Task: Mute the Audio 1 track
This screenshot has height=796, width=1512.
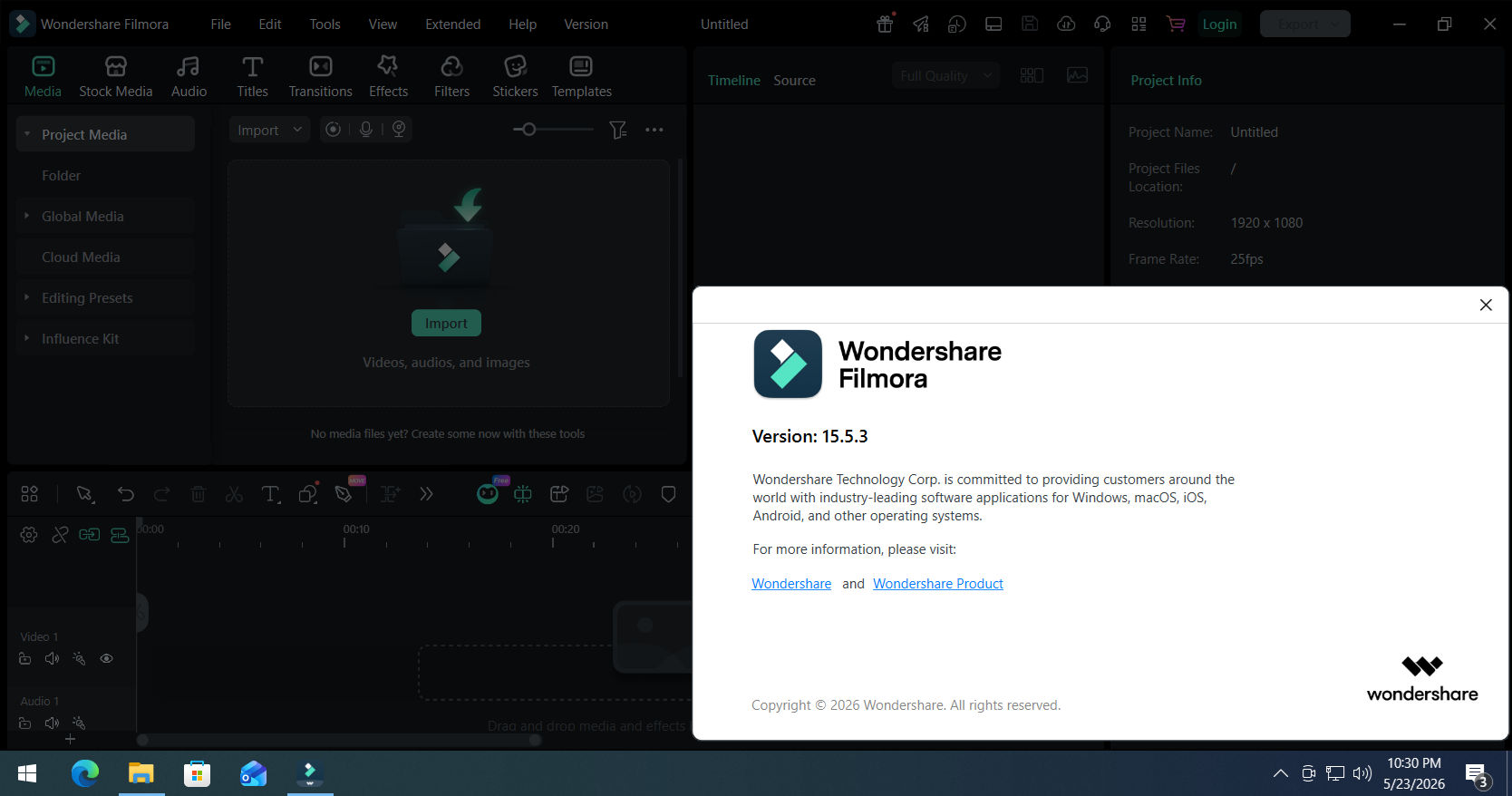Action: tap(52, 723)
